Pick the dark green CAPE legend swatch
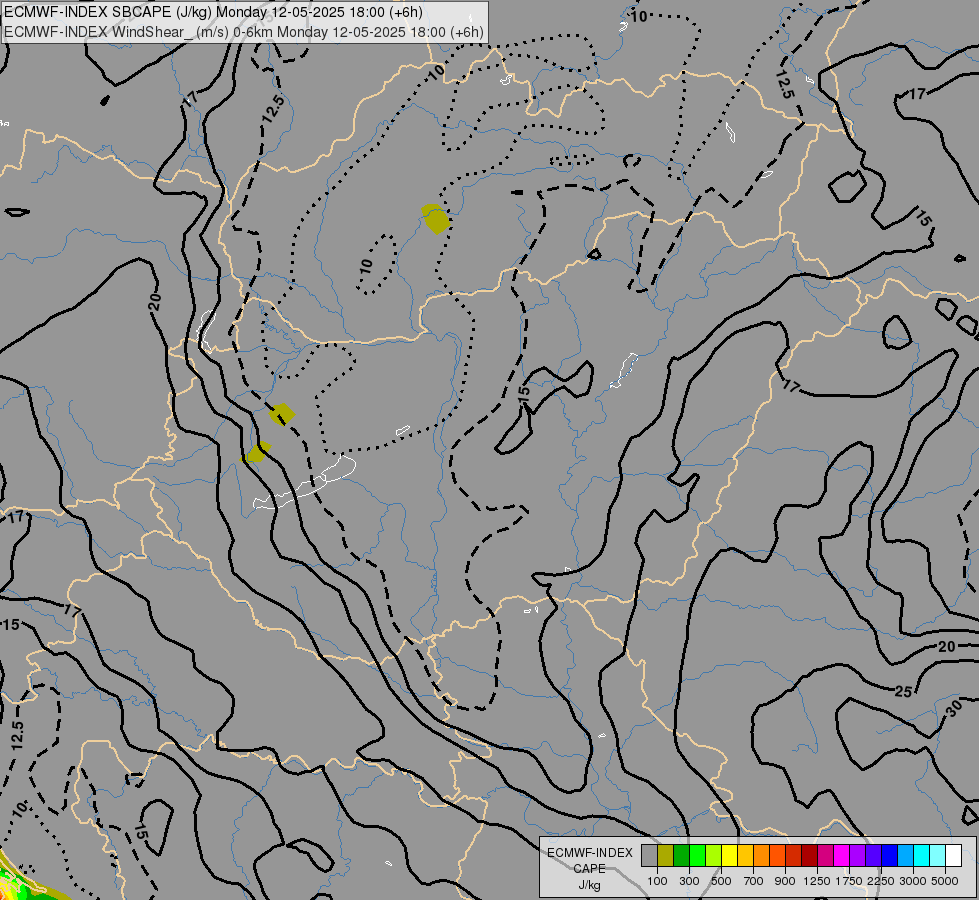979x900 pixels. coord(681,856)
